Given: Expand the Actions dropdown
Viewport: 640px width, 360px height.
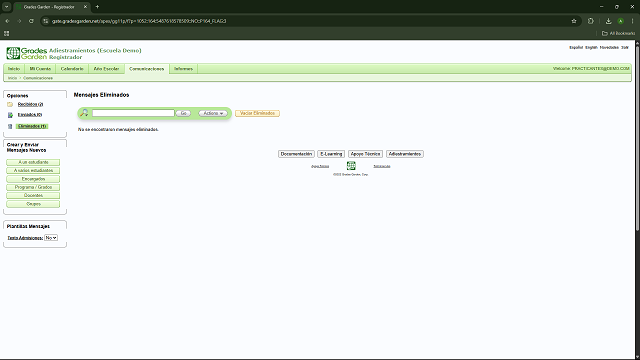Looking at the screenshot, I should click(x=213, y=113).
